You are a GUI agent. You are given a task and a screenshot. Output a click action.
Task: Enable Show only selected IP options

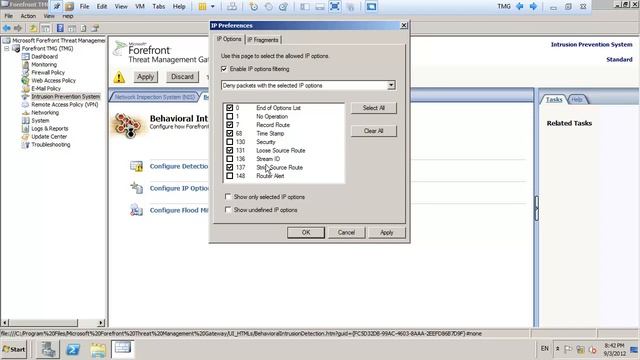click(228, 197)
